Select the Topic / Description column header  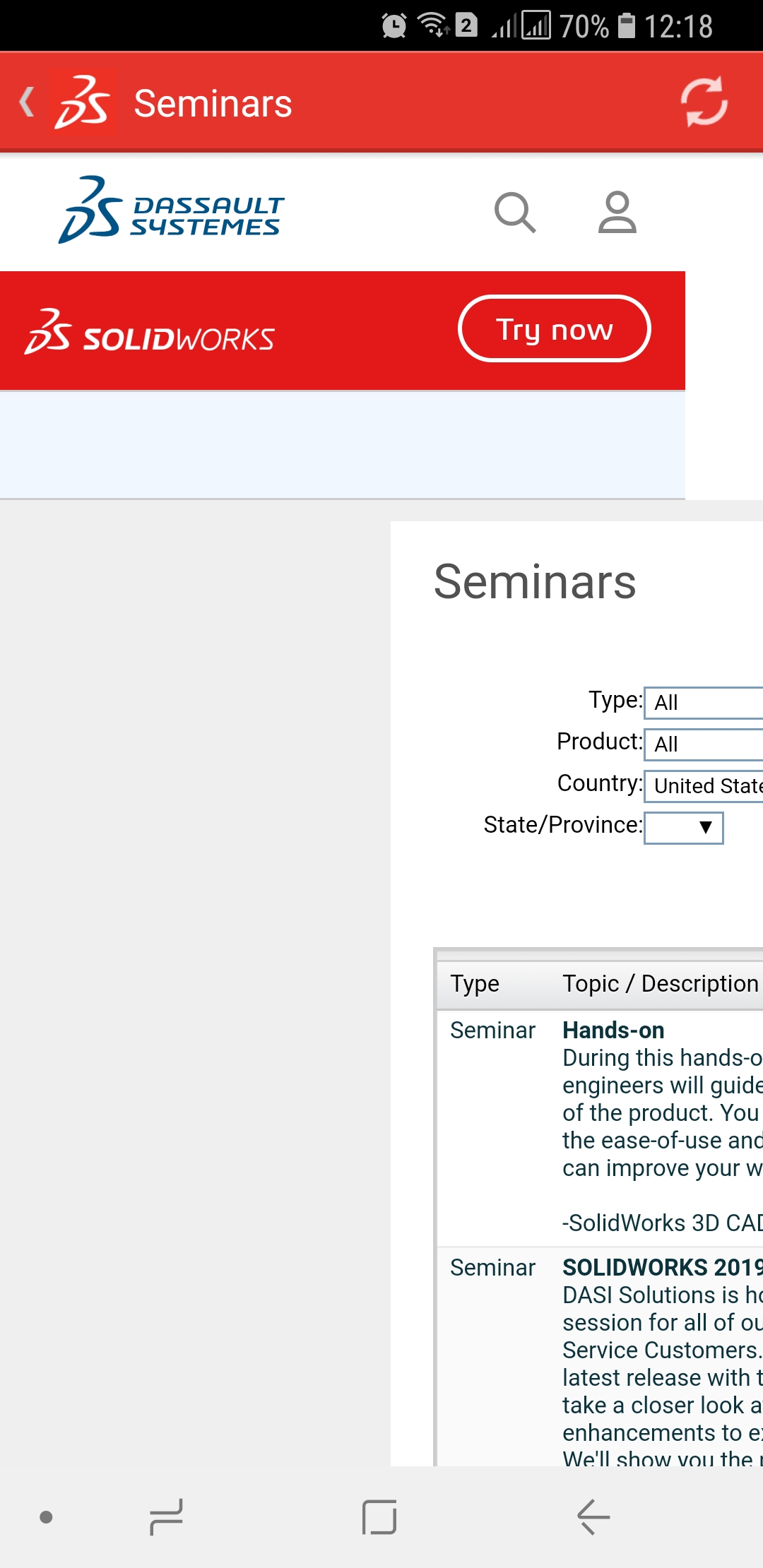(656, 982)
